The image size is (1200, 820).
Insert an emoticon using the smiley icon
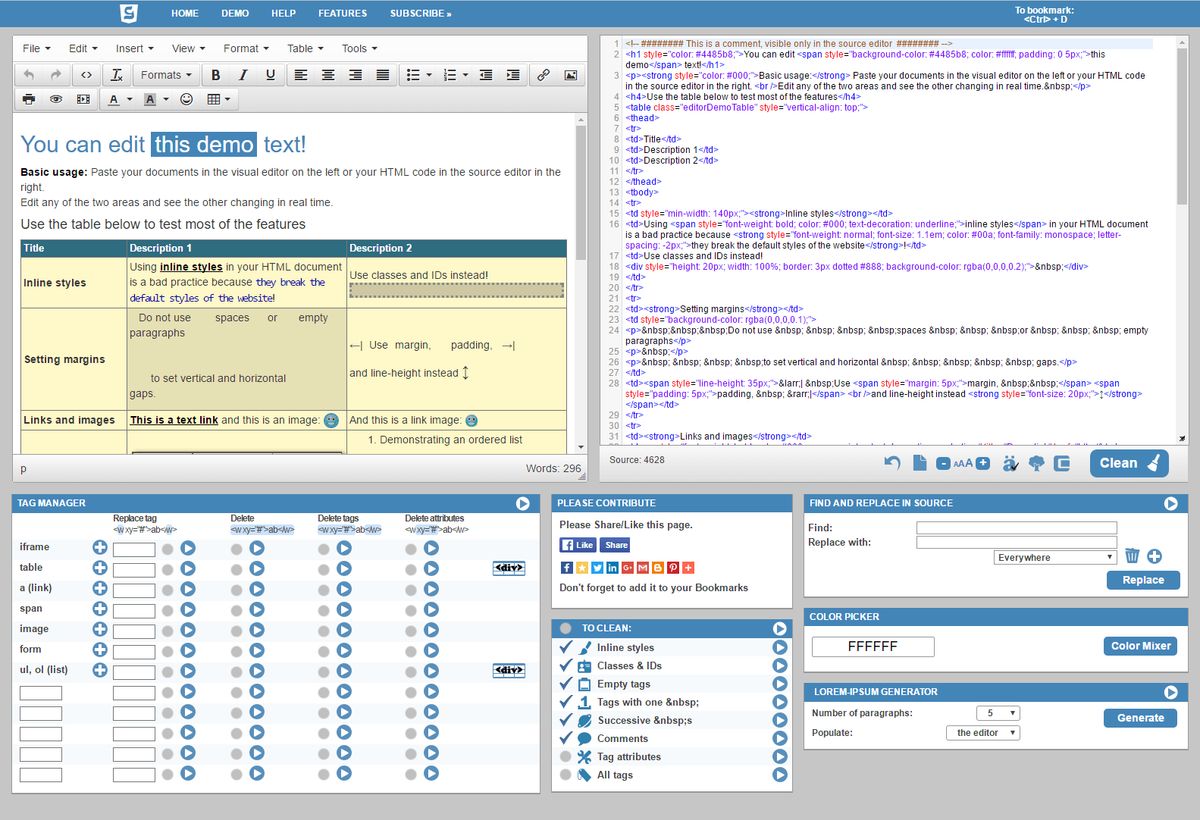tap(187, 99)
